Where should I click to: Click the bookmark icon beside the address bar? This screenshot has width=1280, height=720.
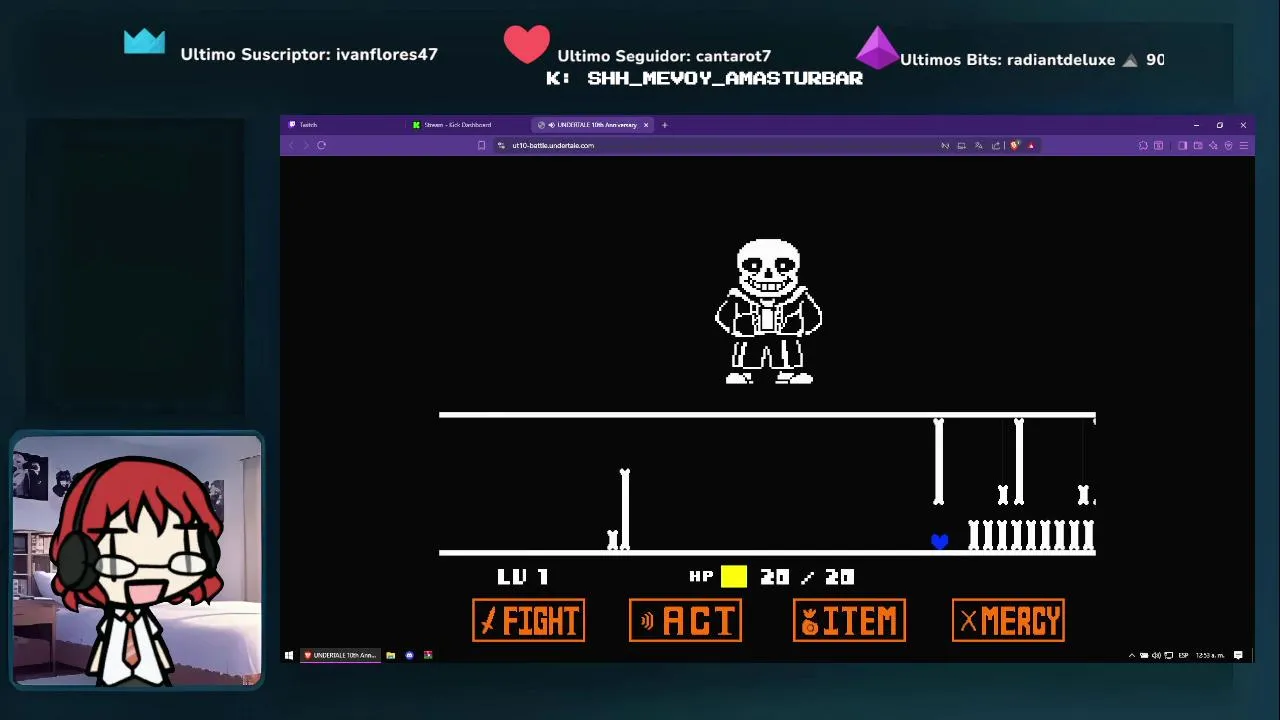481,145
